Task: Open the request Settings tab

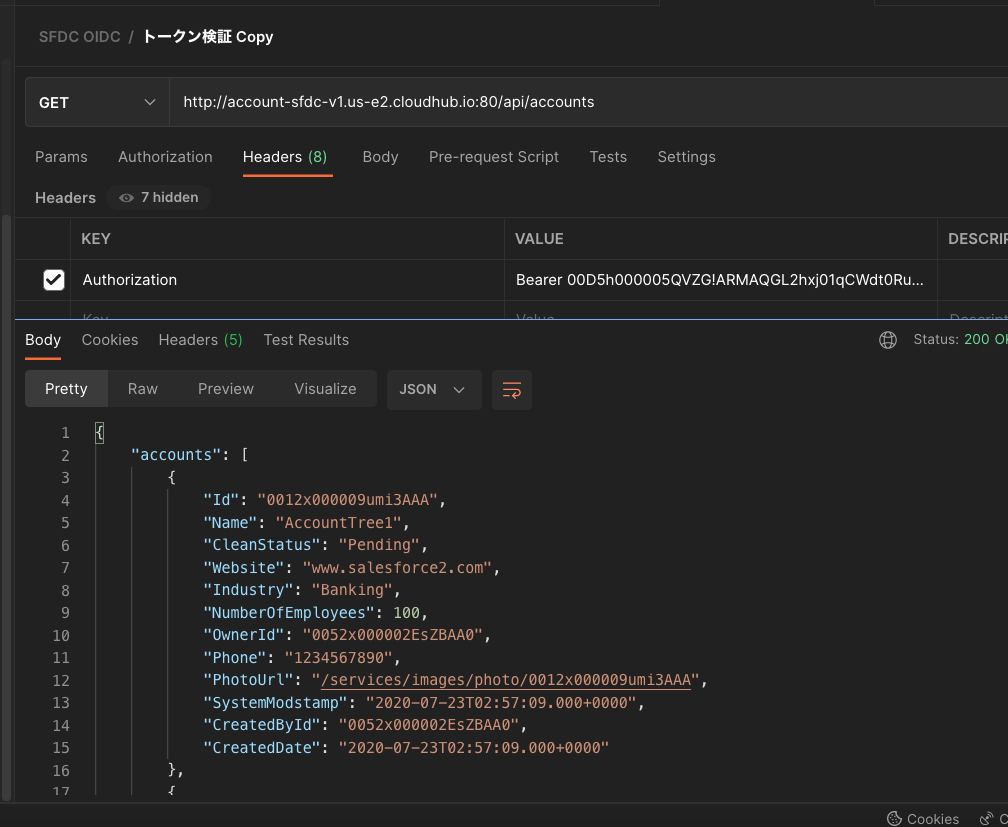Action: coord(686,157)
